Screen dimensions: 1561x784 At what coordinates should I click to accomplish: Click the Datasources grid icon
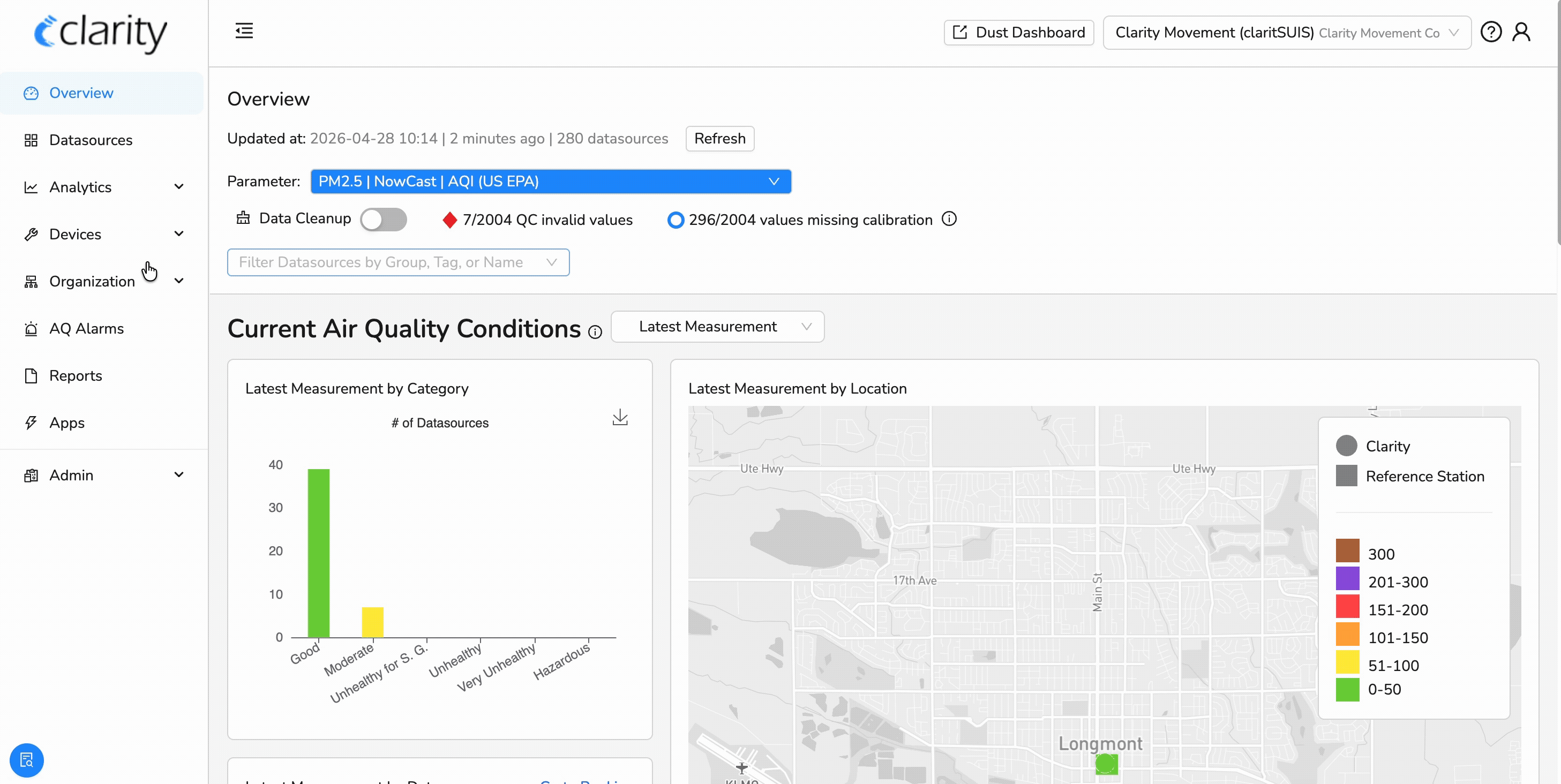(x=31, y=140)
